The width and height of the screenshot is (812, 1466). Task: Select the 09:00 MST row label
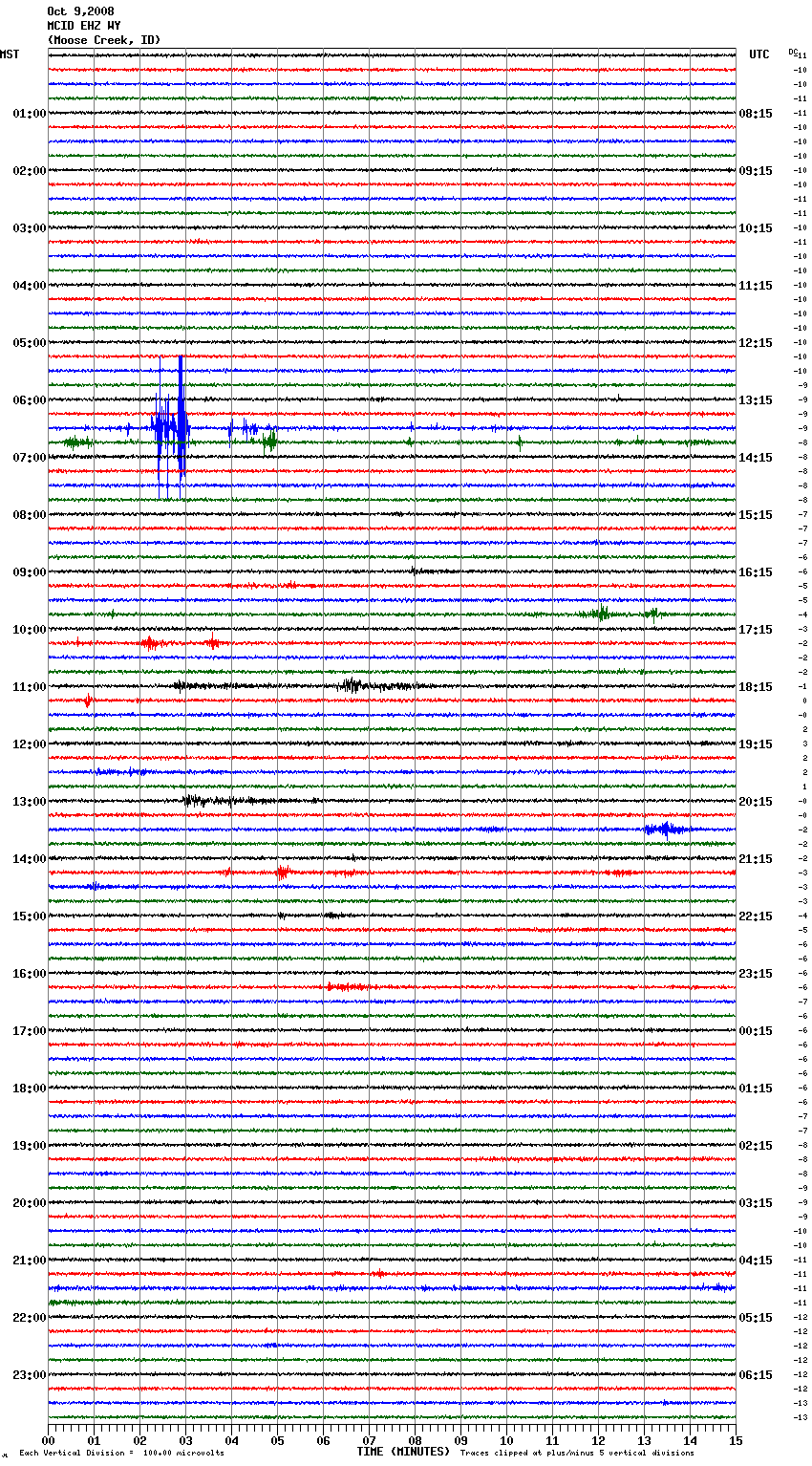[x=30, y=572]
